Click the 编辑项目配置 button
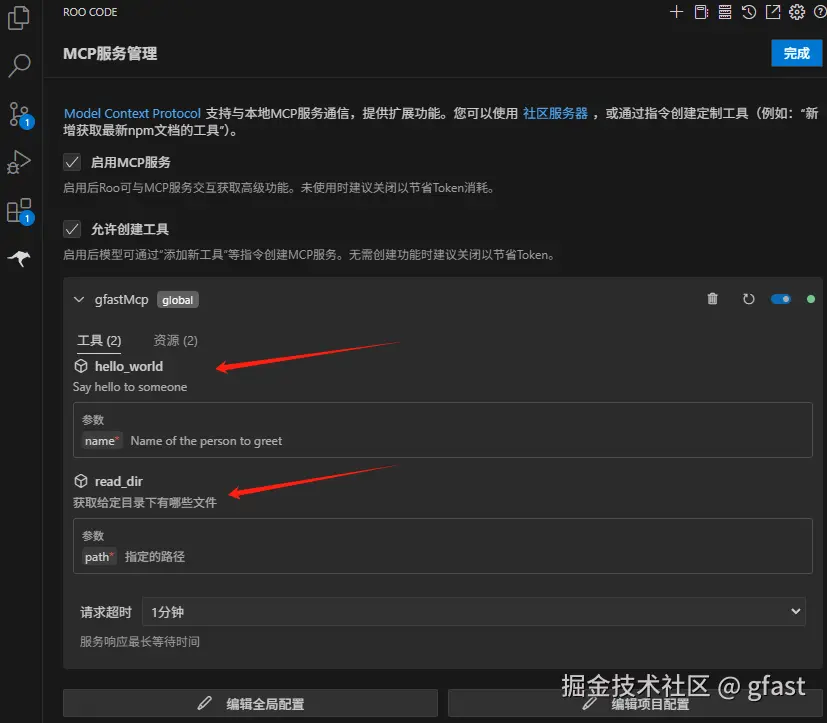 tap(635, 703)
